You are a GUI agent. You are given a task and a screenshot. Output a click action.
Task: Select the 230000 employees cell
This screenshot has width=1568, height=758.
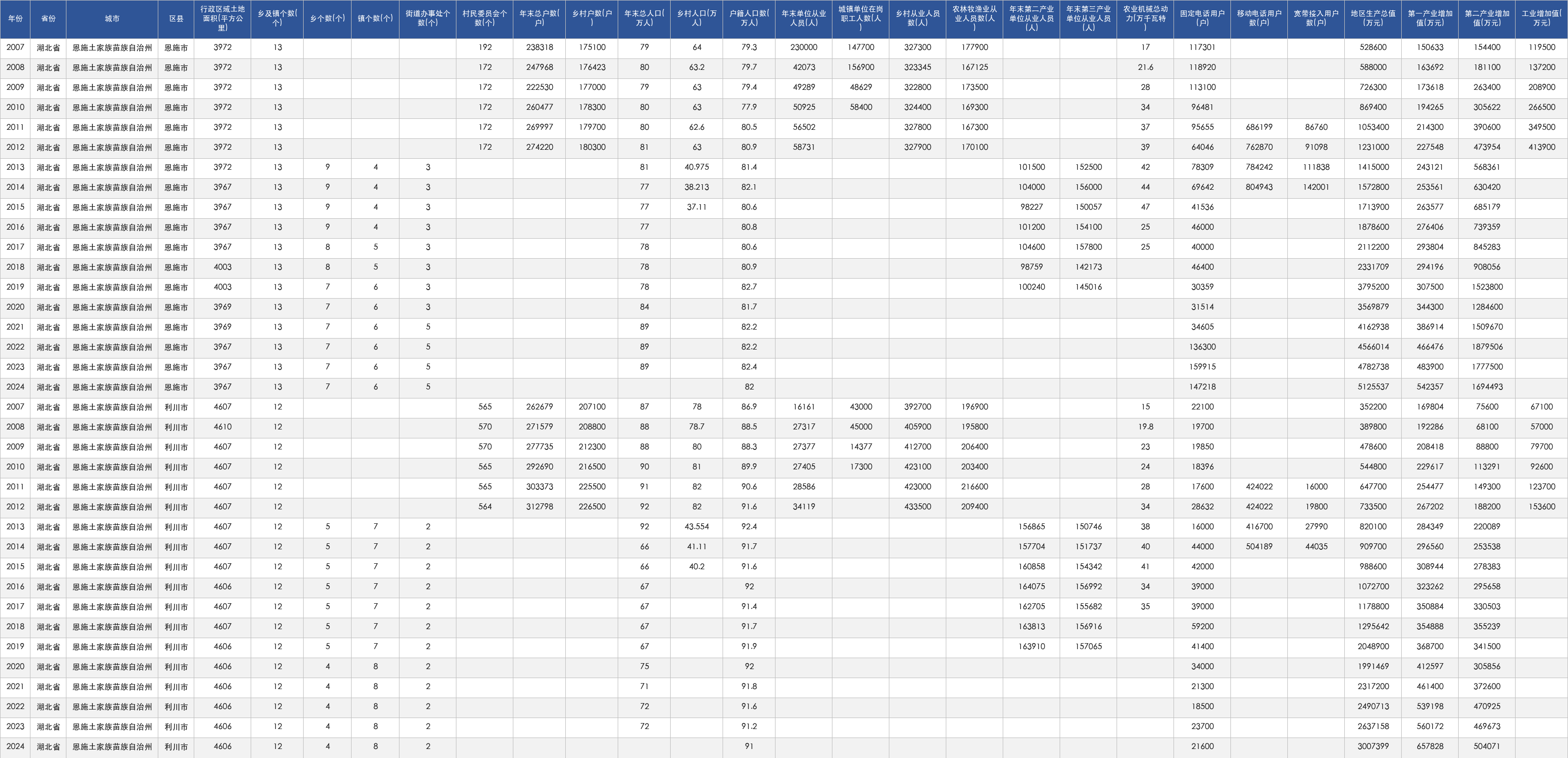803,47
